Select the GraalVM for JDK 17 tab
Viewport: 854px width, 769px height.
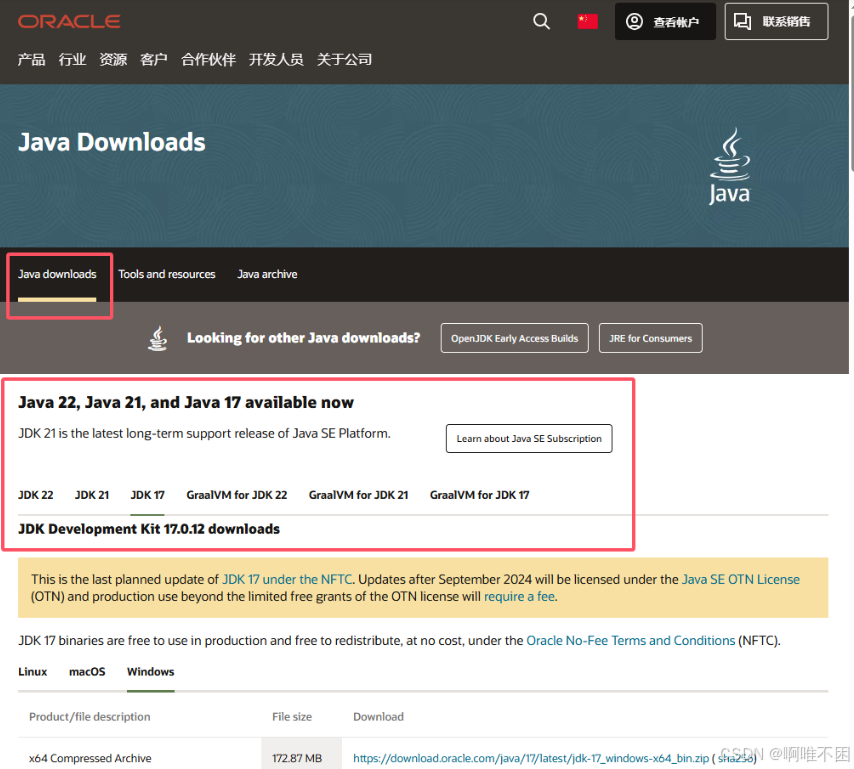[x=480, y=495]
